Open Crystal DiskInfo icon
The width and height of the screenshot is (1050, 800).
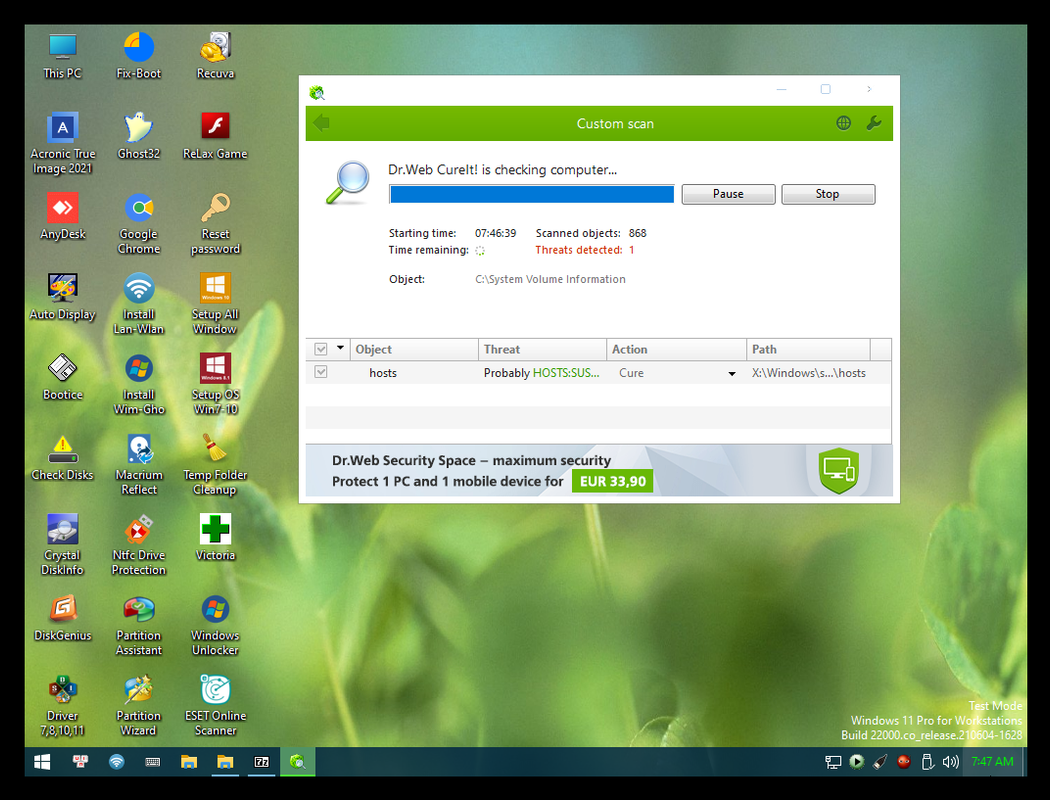click(x=62, y=546)
